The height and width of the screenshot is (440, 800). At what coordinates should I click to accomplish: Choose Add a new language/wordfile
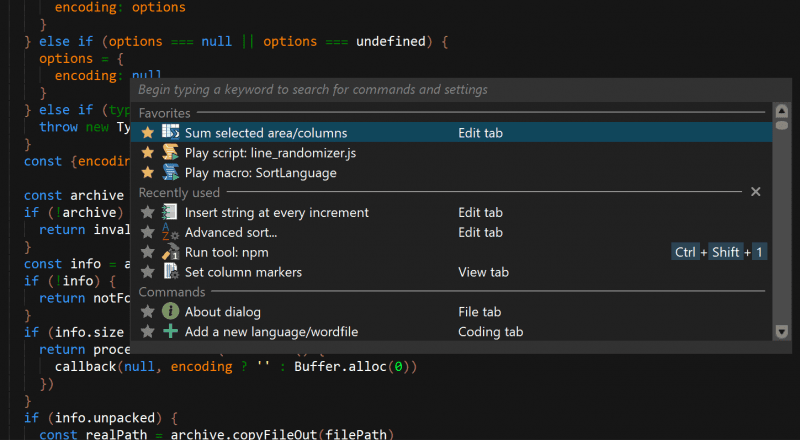[x=452, y=331]
